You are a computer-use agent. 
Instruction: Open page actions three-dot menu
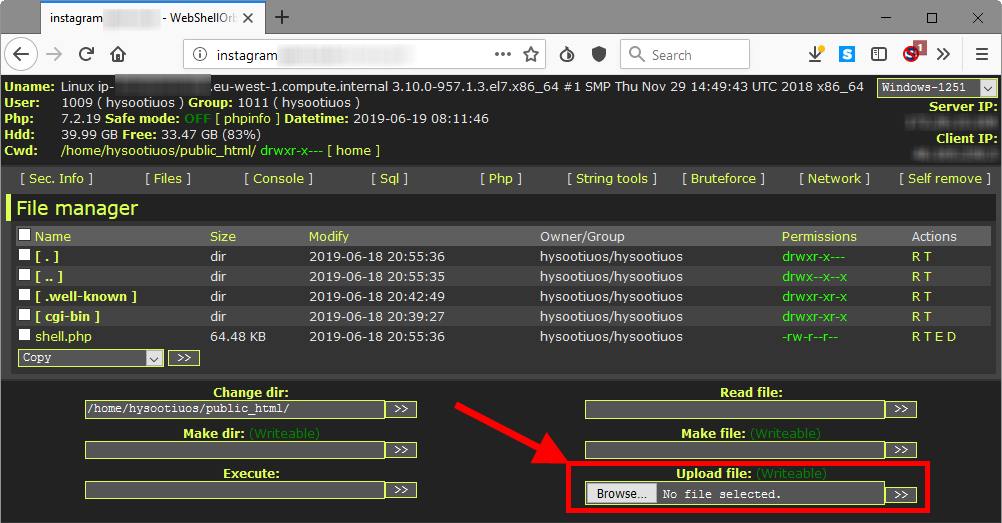(x=503, y=54)
